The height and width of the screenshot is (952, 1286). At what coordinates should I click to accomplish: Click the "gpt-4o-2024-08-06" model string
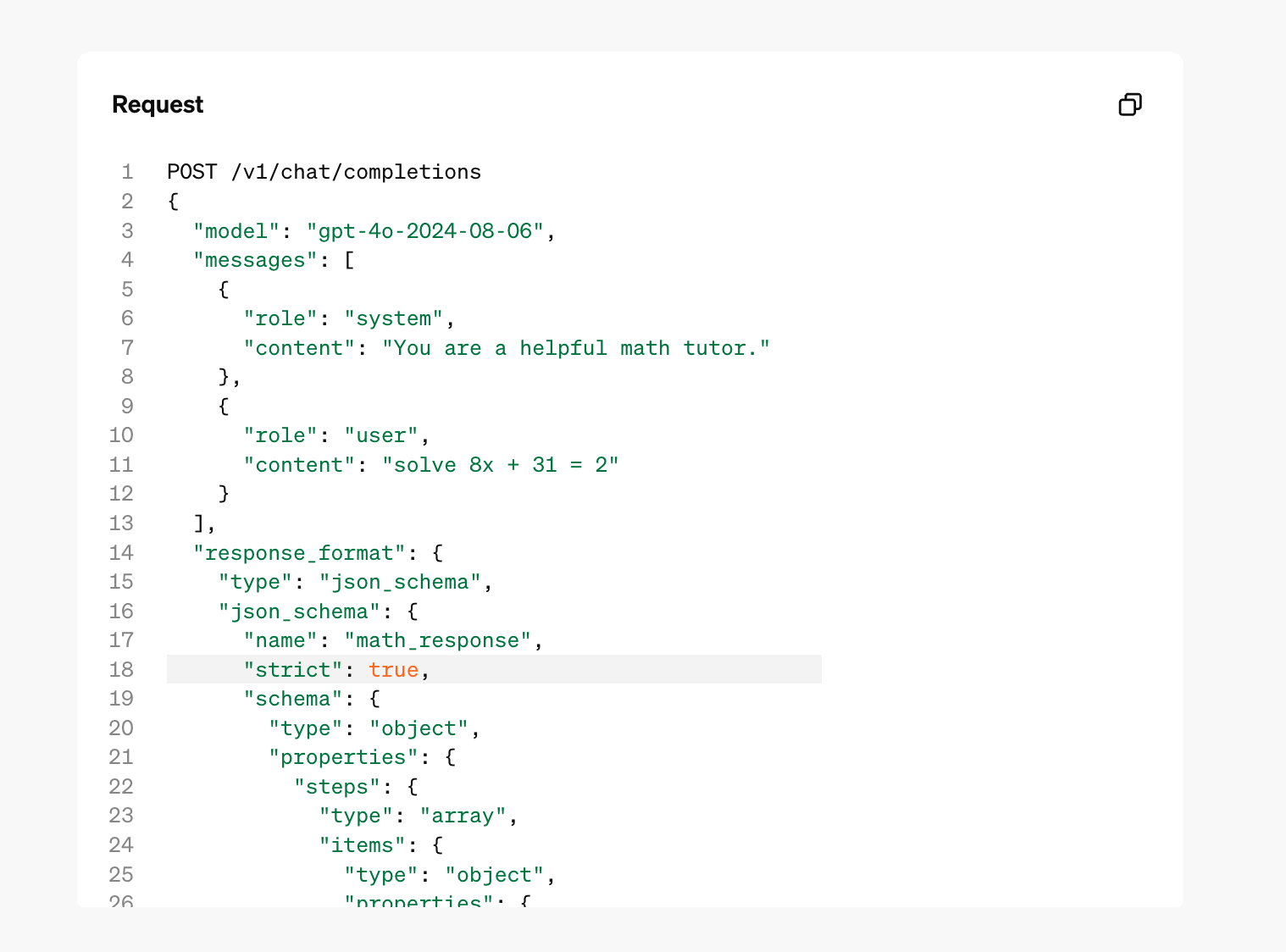[424, 230]
